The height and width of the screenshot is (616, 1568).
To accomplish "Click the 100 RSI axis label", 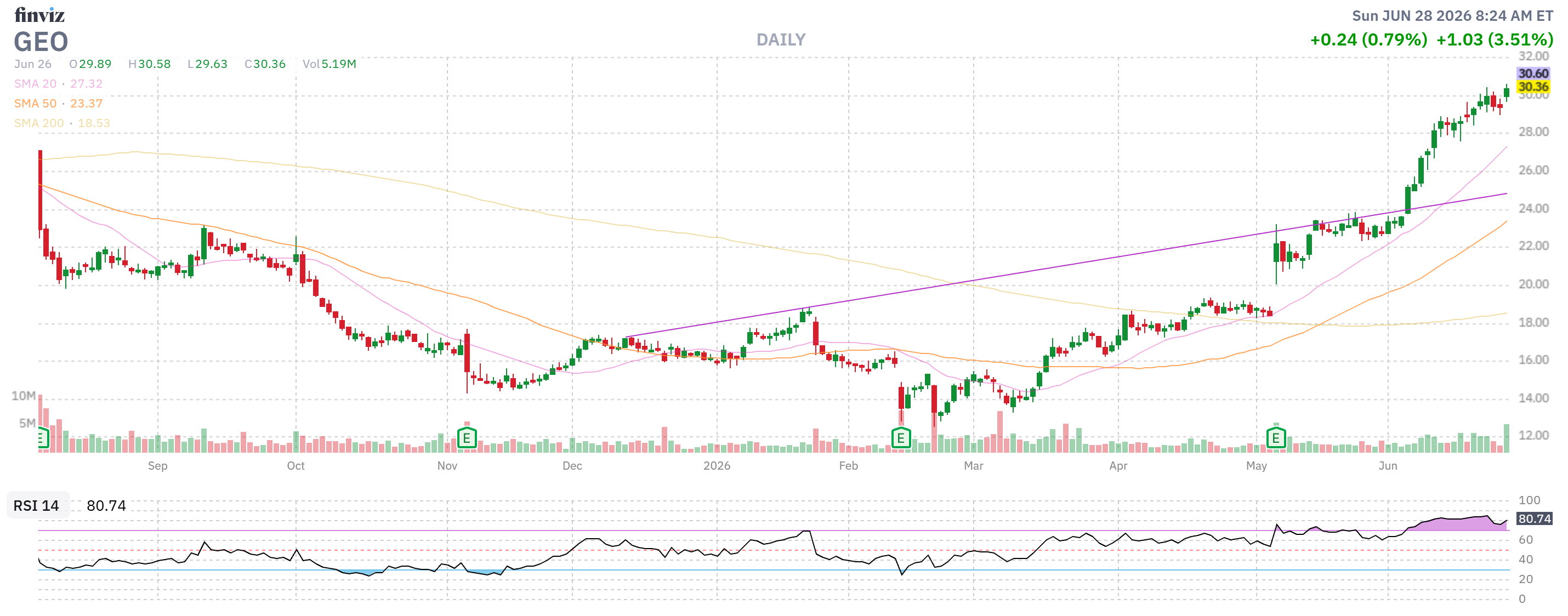I will (1529, 500).
